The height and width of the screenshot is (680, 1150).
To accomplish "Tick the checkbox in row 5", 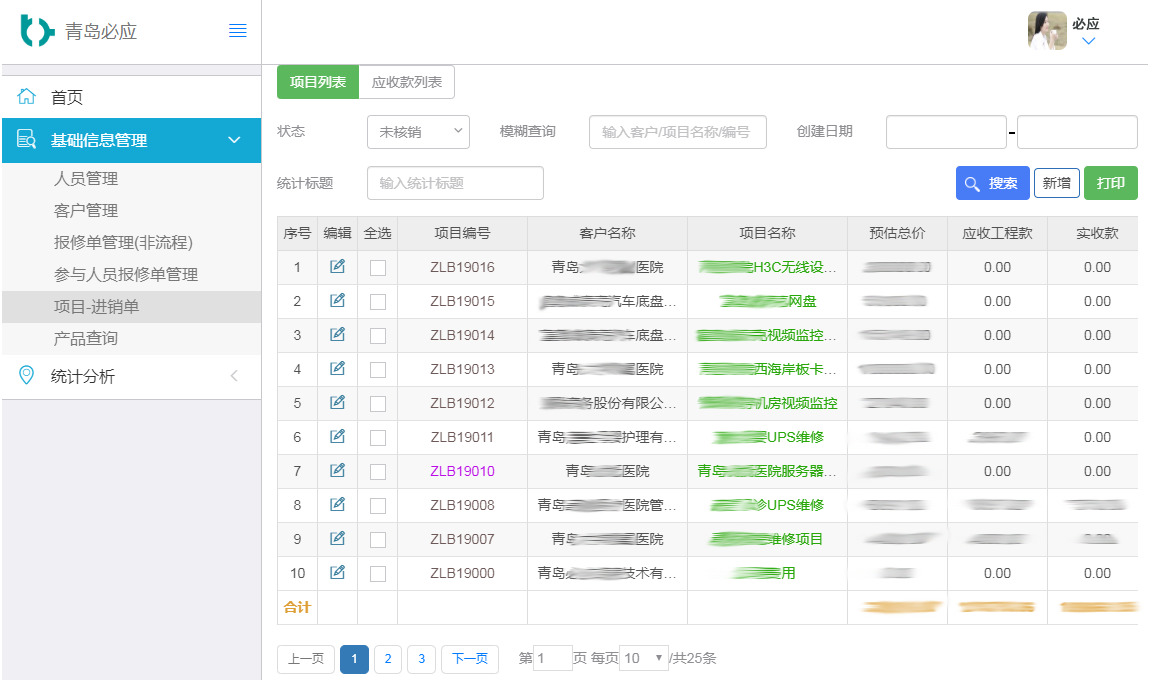I will [x=377, y=404].
